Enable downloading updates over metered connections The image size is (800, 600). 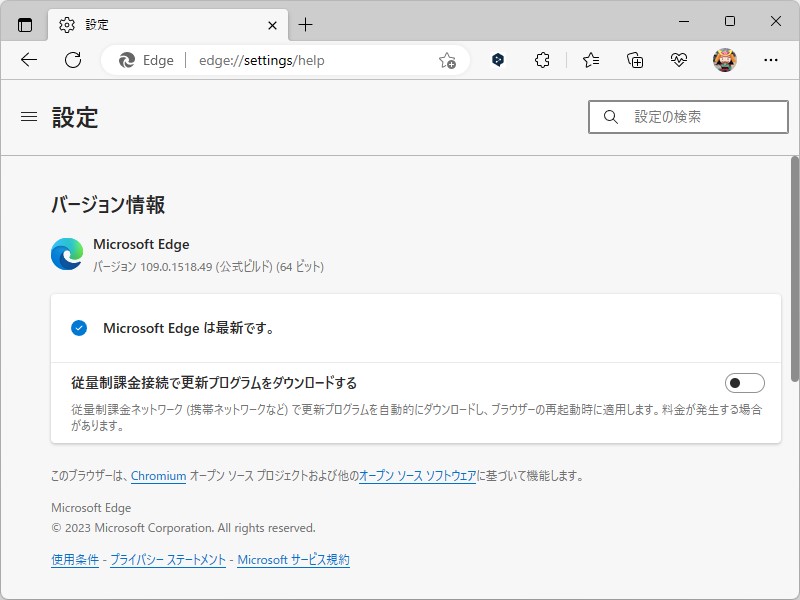click(745, 382)
